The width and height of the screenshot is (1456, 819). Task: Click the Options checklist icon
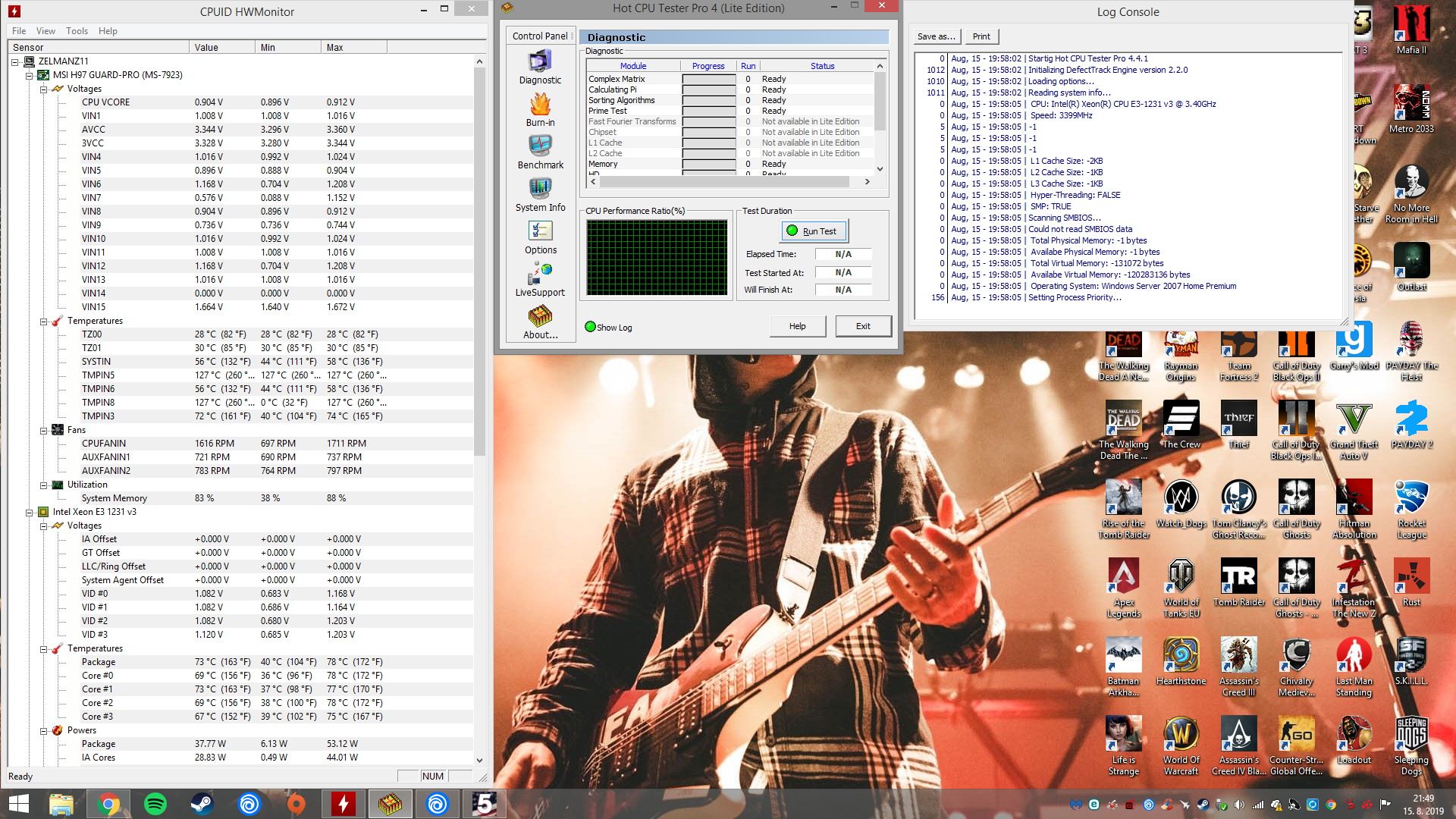[540, 231]
